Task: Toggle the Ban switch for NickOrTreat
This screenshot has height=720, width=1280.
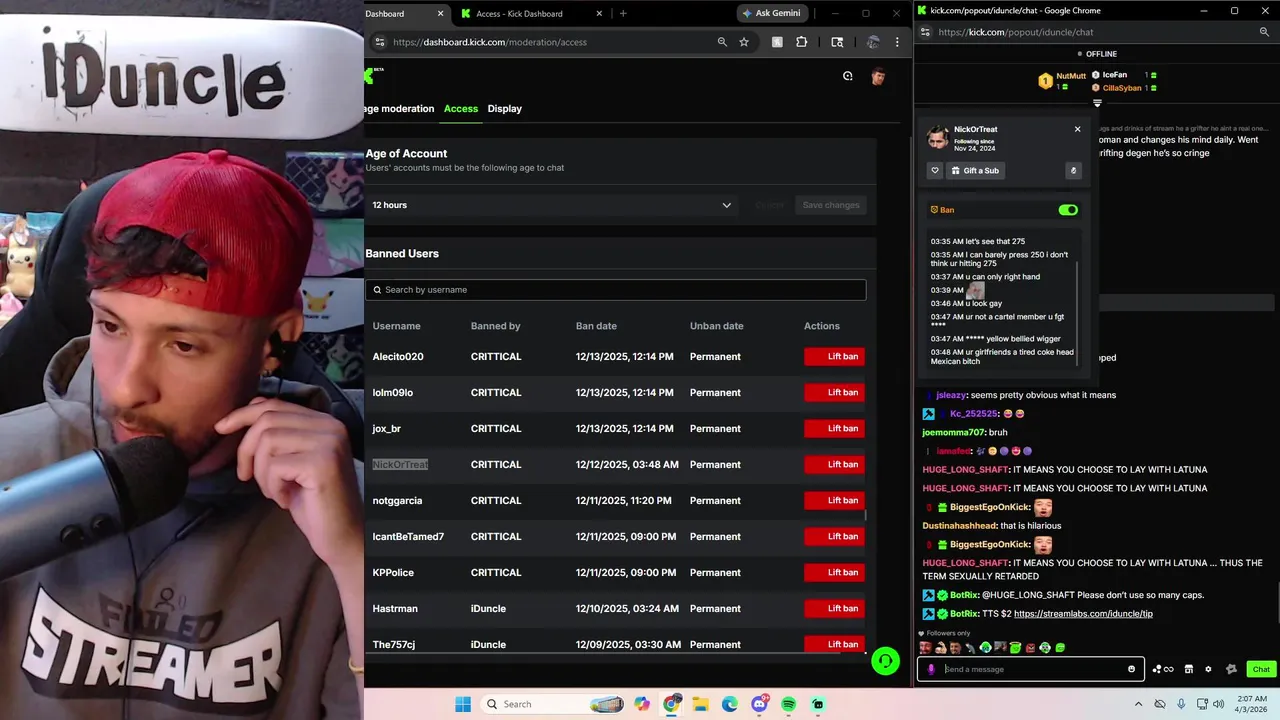Action: (1068, 210)
